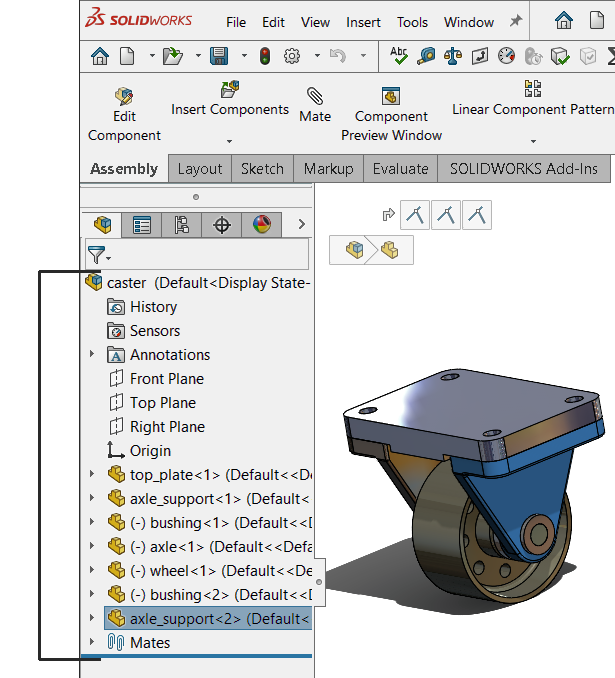This screenshot has width=615, height=678.
Task: Open the spell check Abc tool
Action: [400, 56]
